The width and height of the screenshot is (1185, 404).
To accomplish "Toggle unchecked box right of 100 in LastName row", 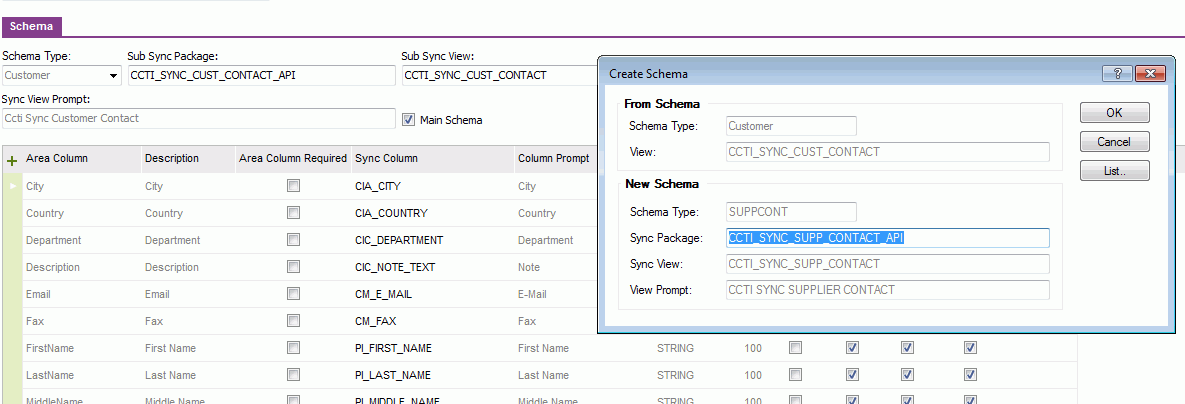I will pyautogui.click(x=795, y=375).
